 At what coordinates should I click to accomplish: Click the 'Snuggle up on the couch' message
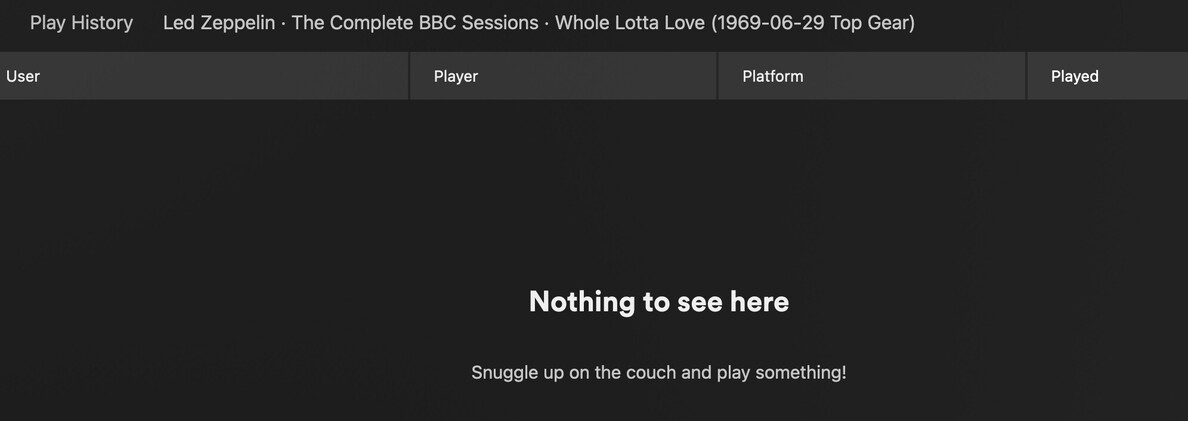[x=659, y=373]
